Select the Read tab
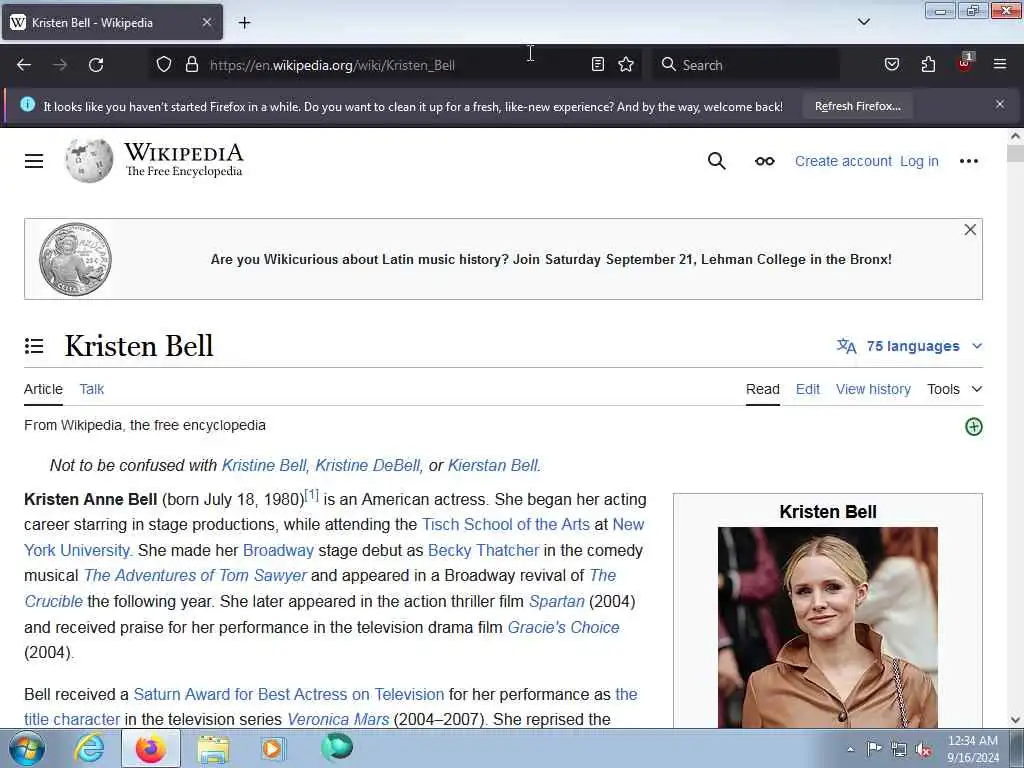Image resolution: width=1024 pixels, height=768 pixels. (762, 389)
